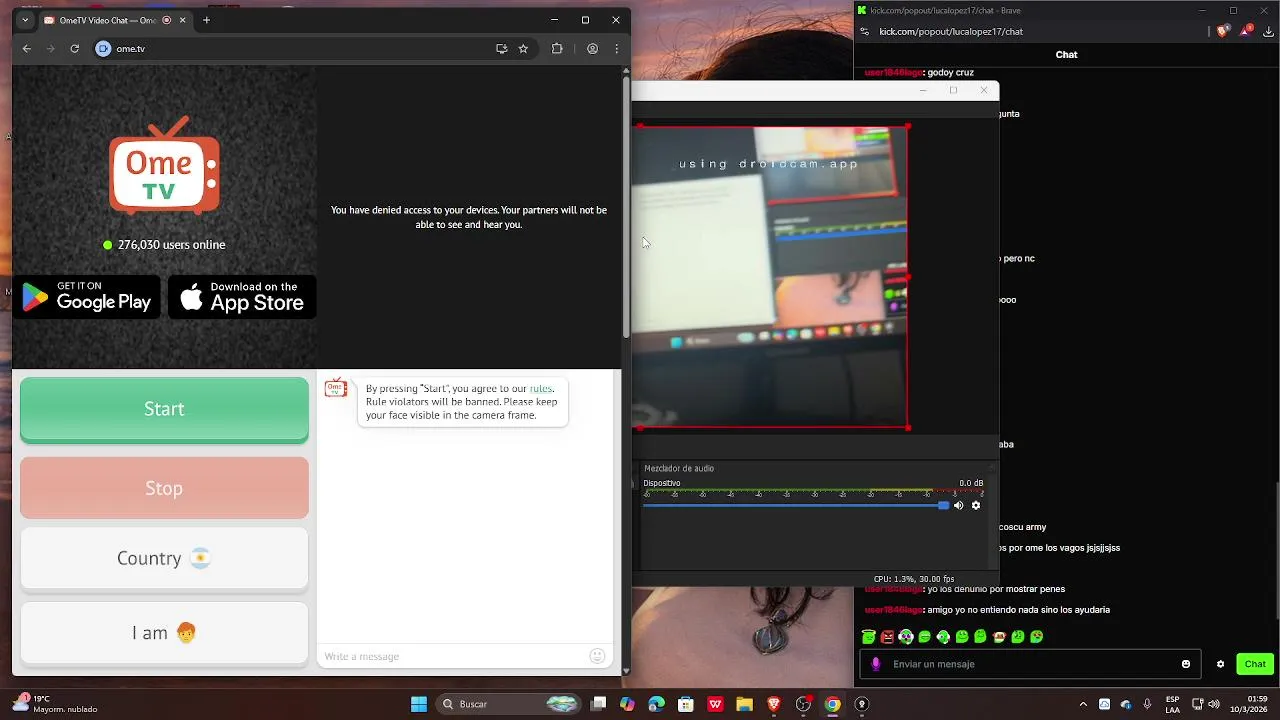The image size is (1280, 720).
Task: Click the purple microphone icon in Kick chat input
Action: [x=876, y=664]
